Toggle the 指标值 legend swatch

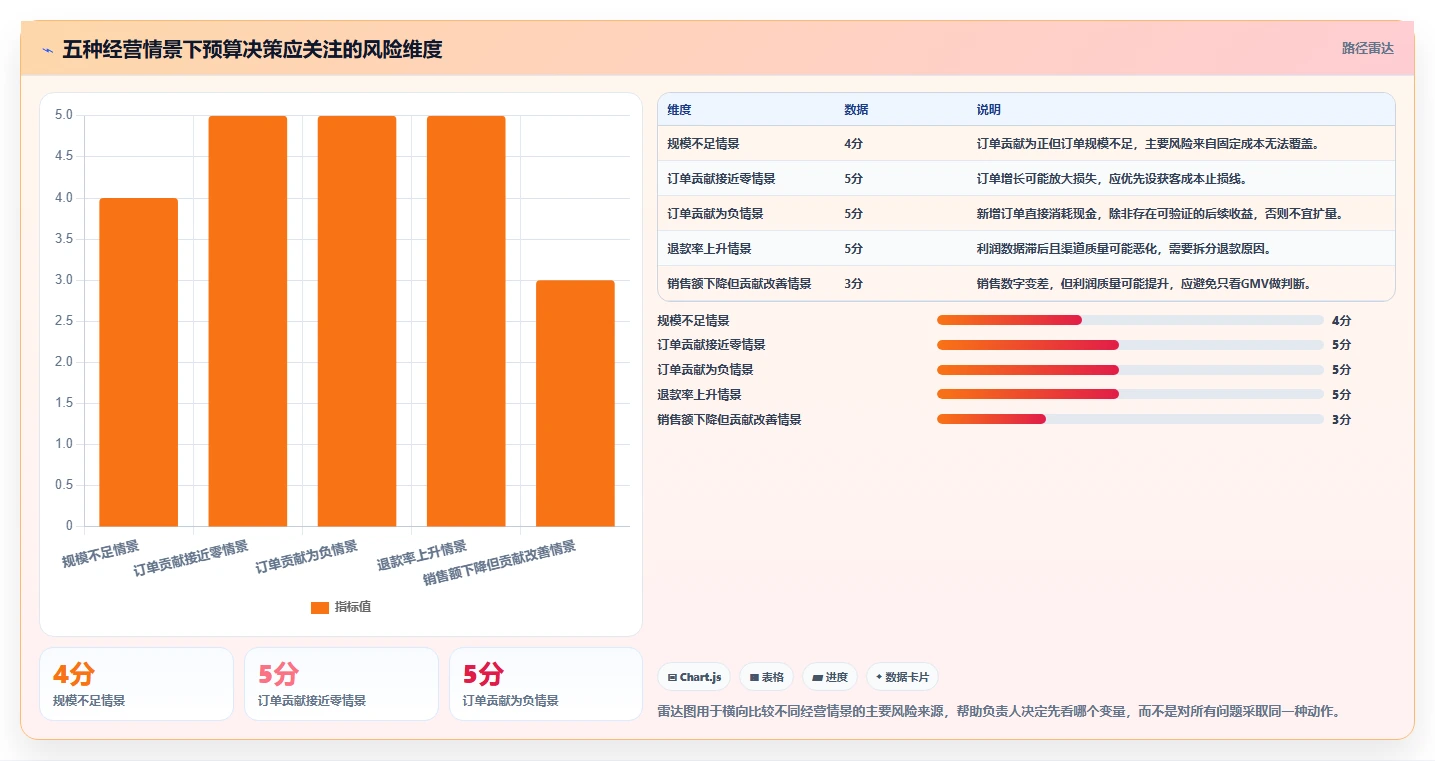click(x=320, y=608)
